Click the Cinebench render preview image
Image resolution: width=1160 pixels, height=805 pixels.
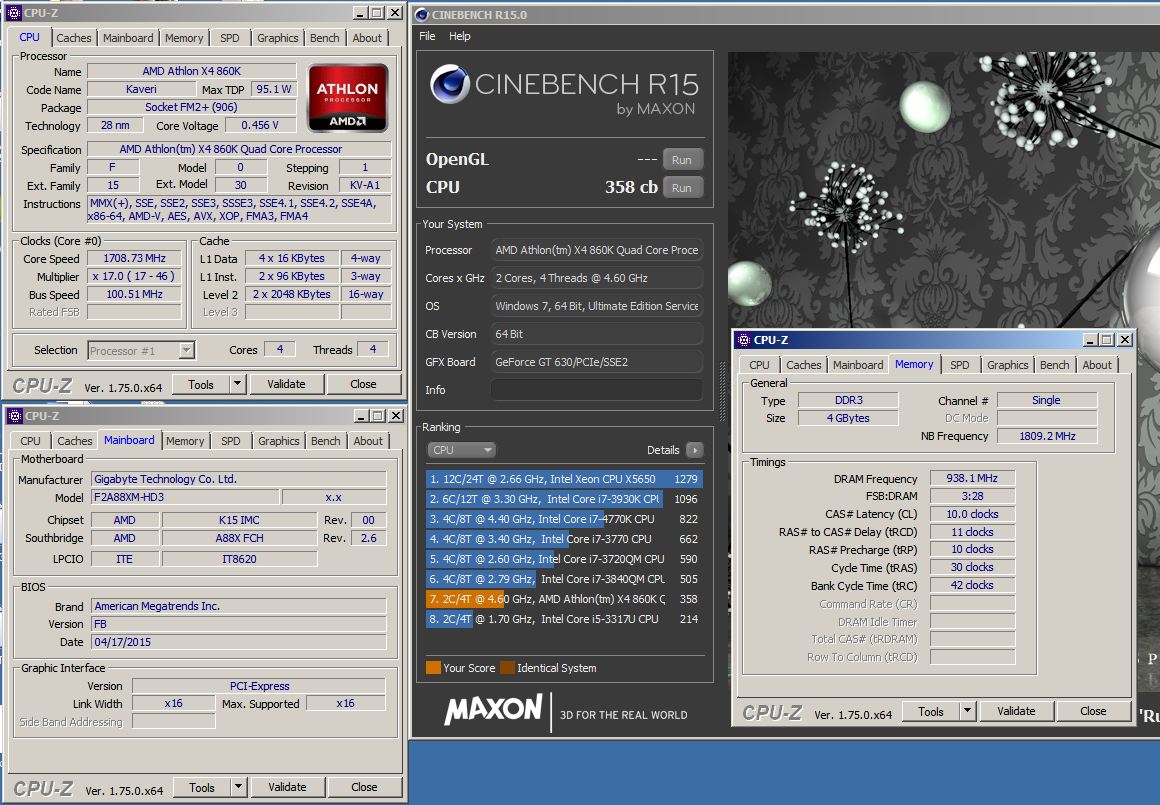(x=943, y=189)
